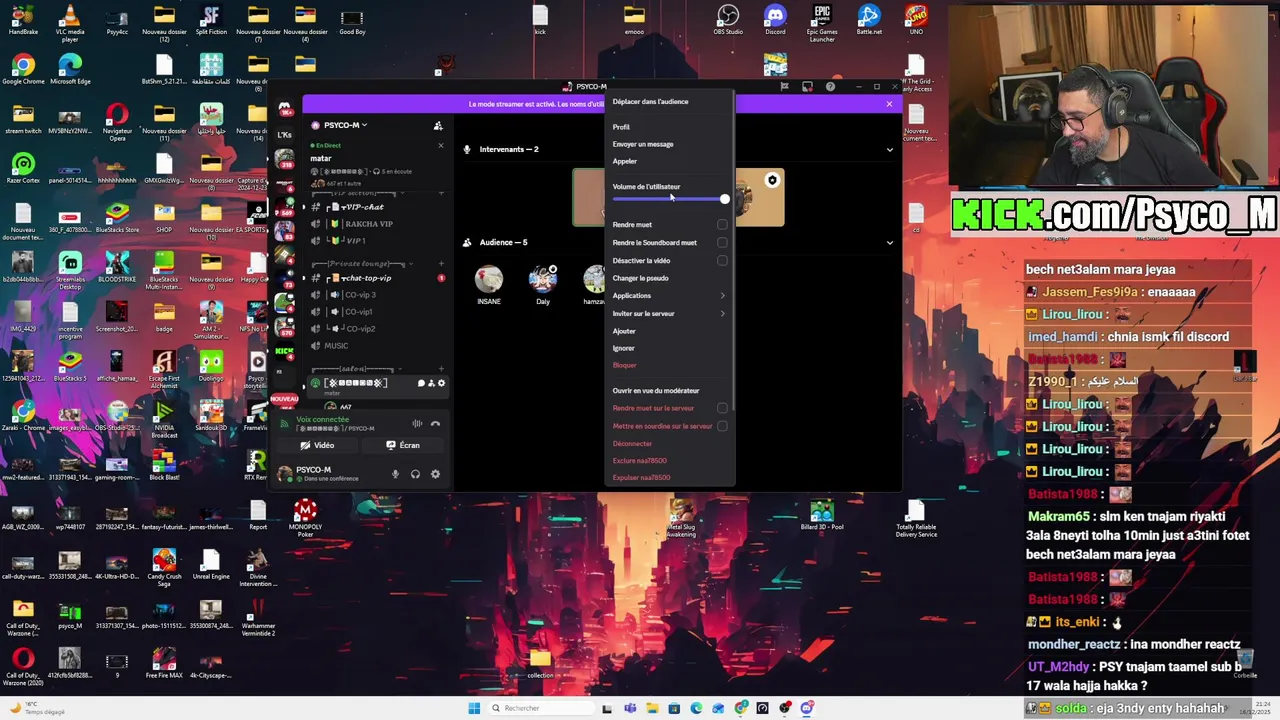Check Désactiver la vidéo checkbox
This screenshot has height=720, width=1280.
tap(722, 261)
